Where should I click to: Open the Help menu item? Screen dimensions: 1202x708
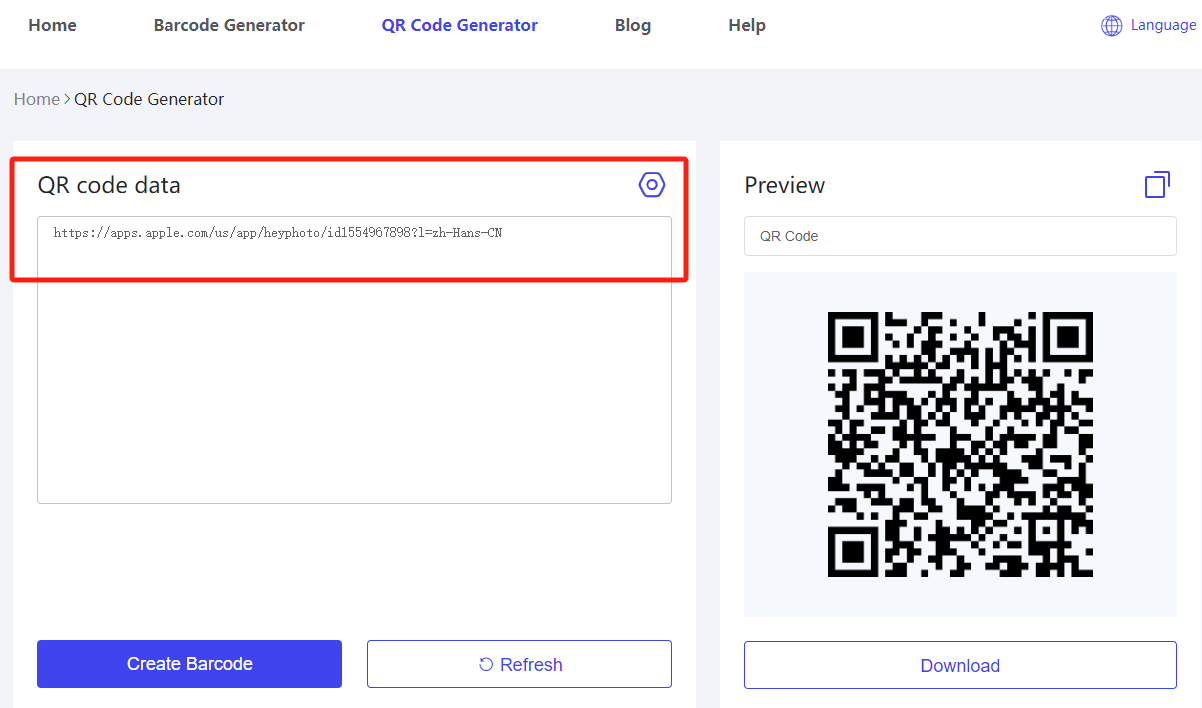click(747, 26)
